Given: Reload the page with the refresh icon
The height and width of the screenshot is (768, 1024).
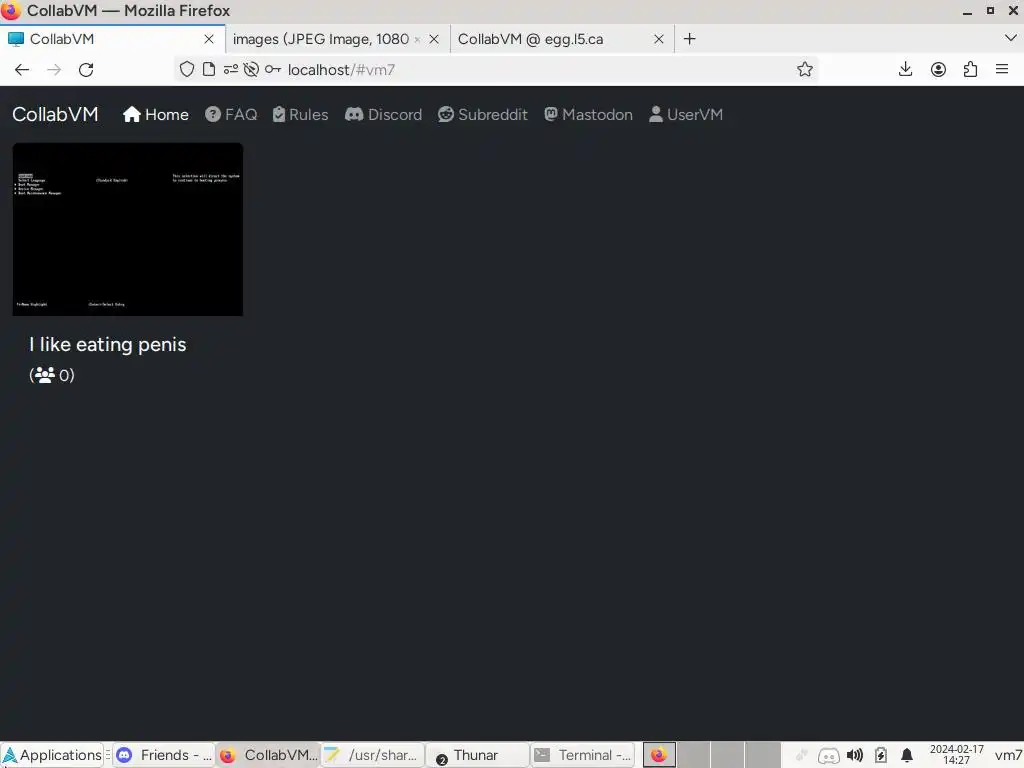Looking at the screenshot, I should pos(86,70).
